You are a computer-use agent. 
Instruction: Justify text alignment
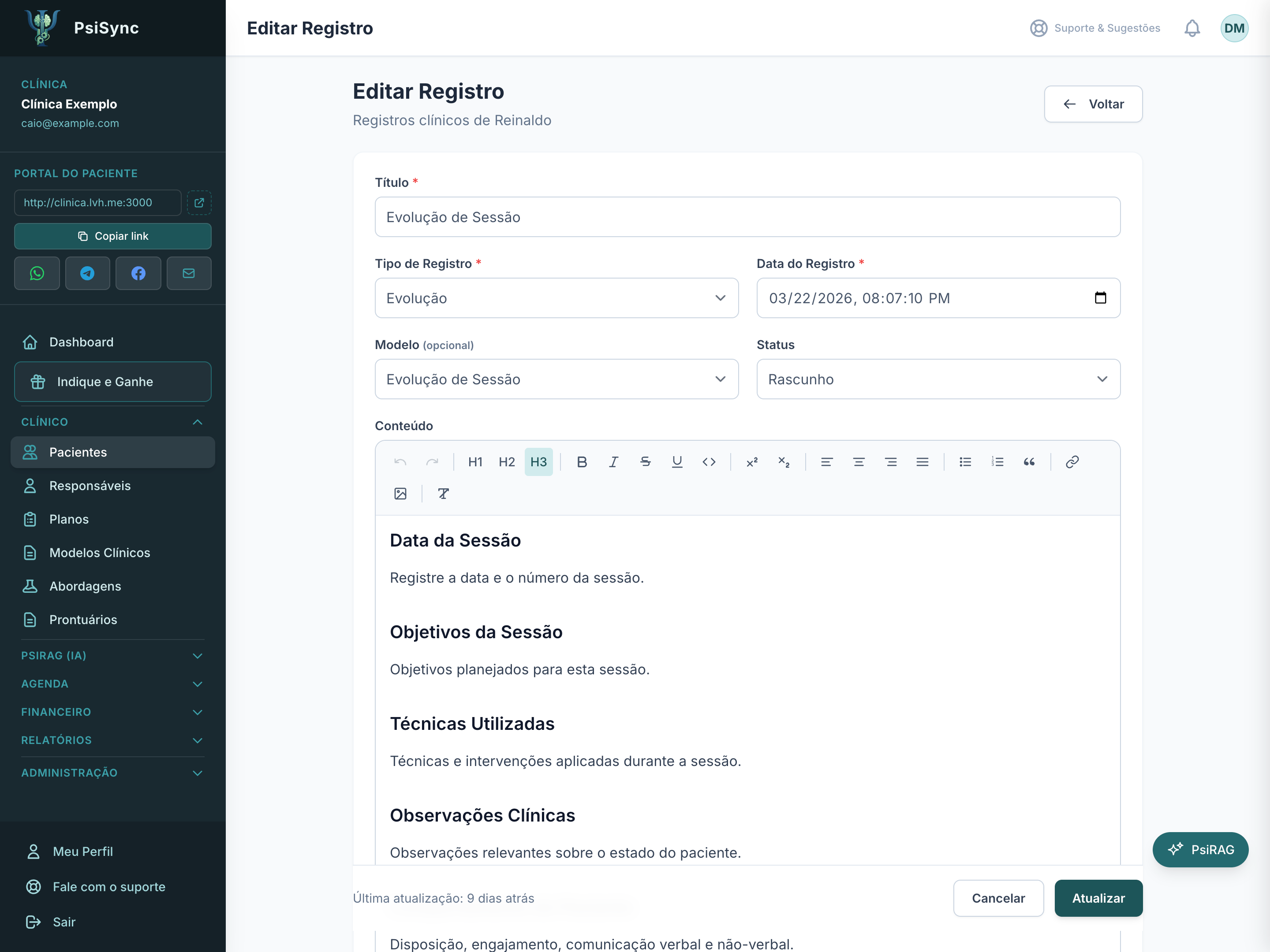coord(923,462)
